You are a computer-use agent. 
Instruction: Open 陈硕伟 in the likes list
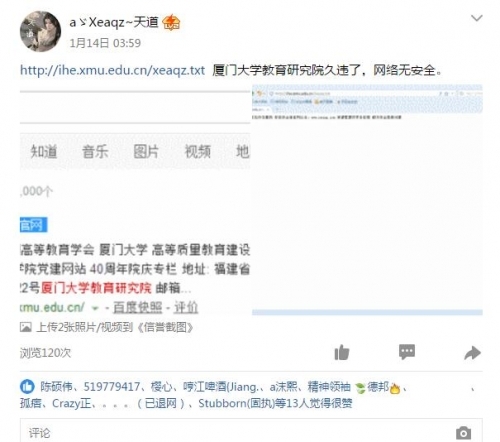tap(56, 387)
